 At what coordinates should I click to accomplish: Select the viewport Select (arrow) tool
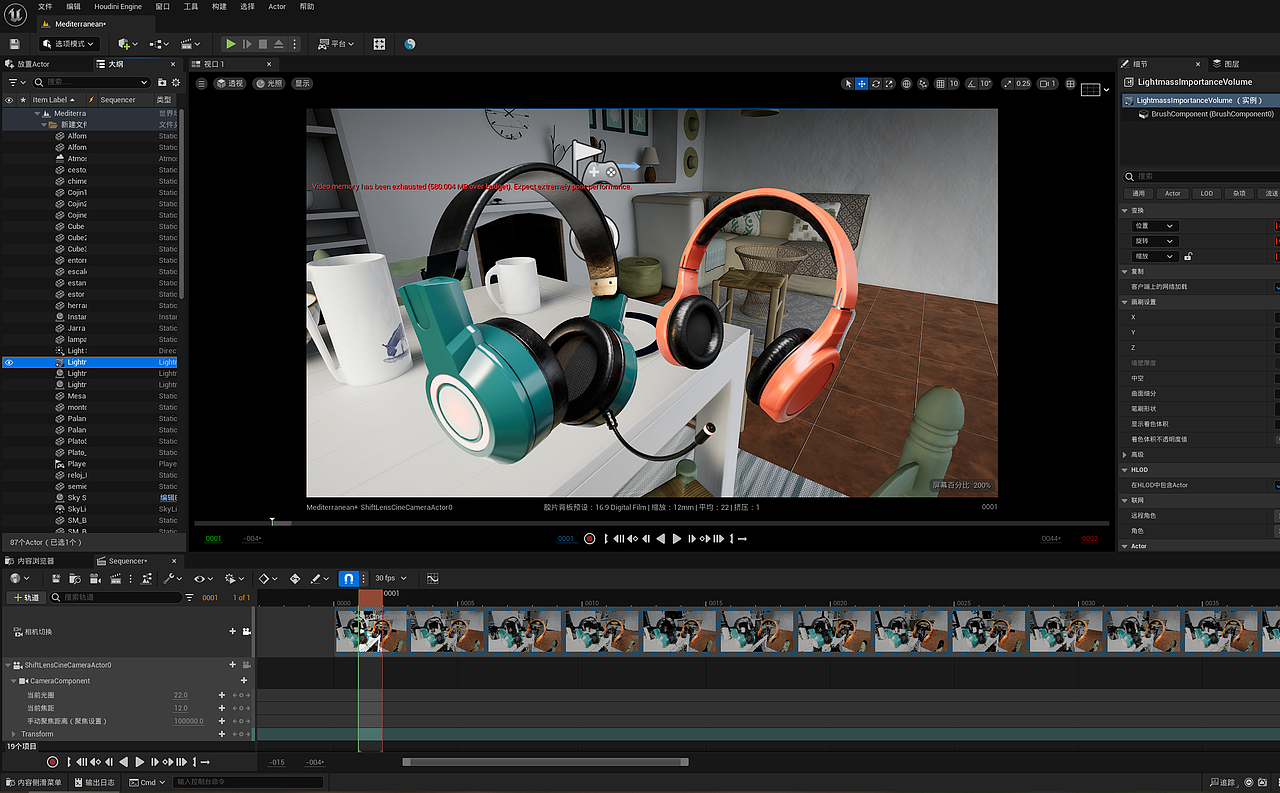coord(848,84)
